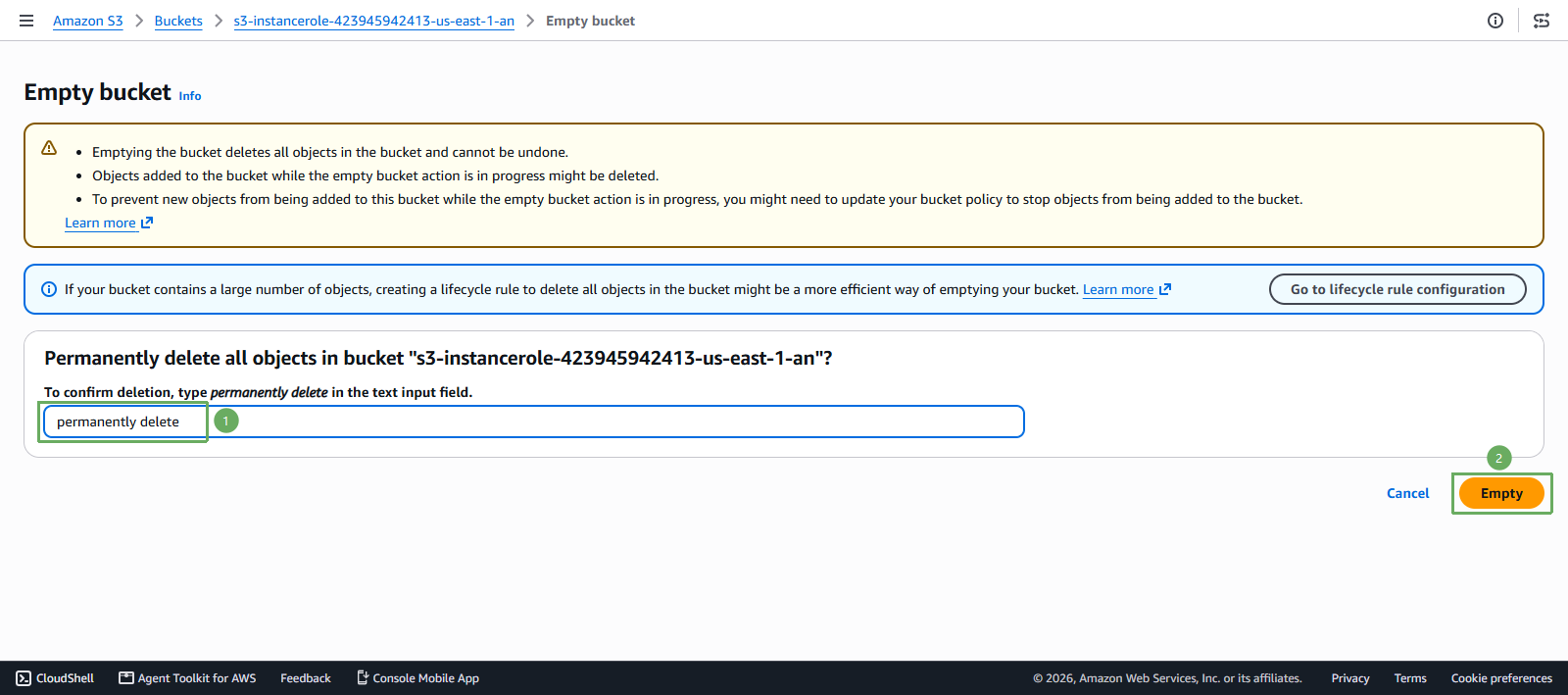The height and width of the screenshot is (695, 1568).
Task: Navigate to Buckets breadcrumb
Action: coord(178,21)
